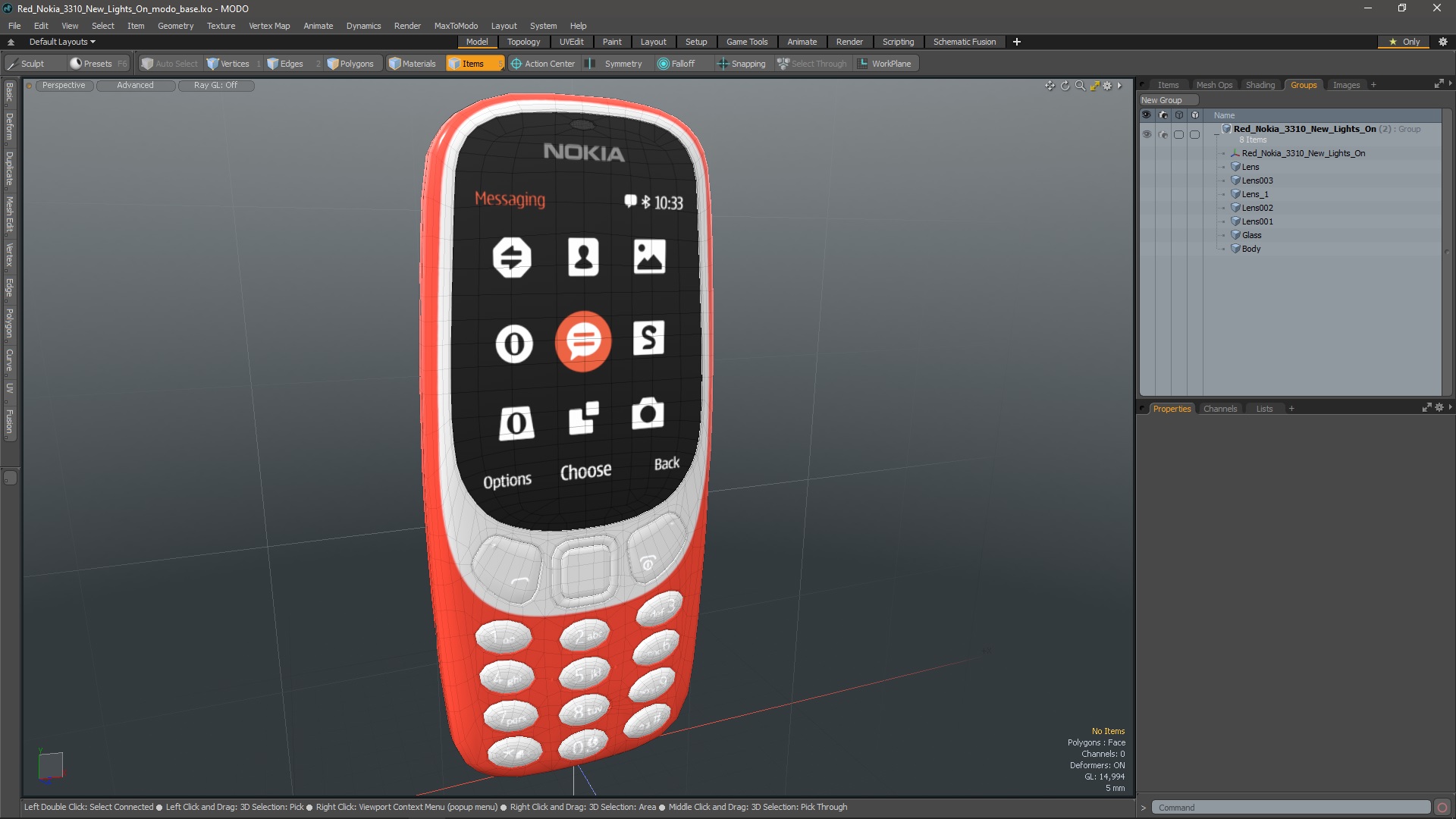
Task: Click the Lens003 mesh item icon
Action: [1235, 180]
